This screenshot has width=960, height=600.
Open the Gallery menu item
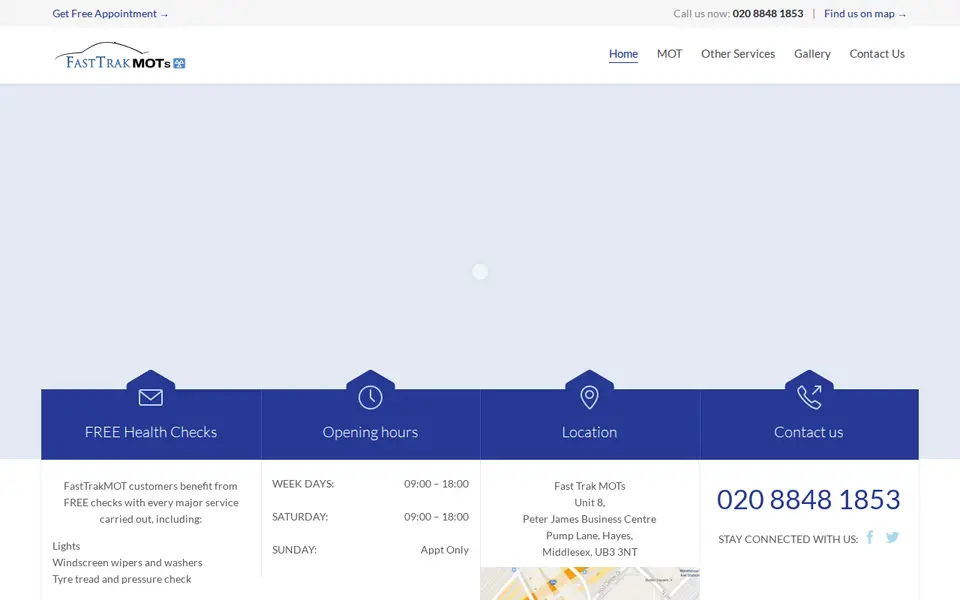(812, 54)
